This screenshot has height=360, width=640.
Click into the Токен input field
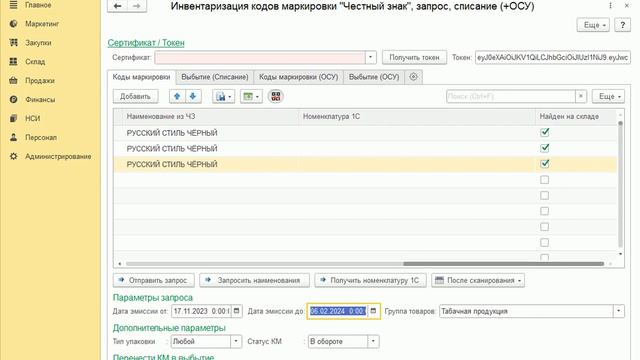point(553,58)
